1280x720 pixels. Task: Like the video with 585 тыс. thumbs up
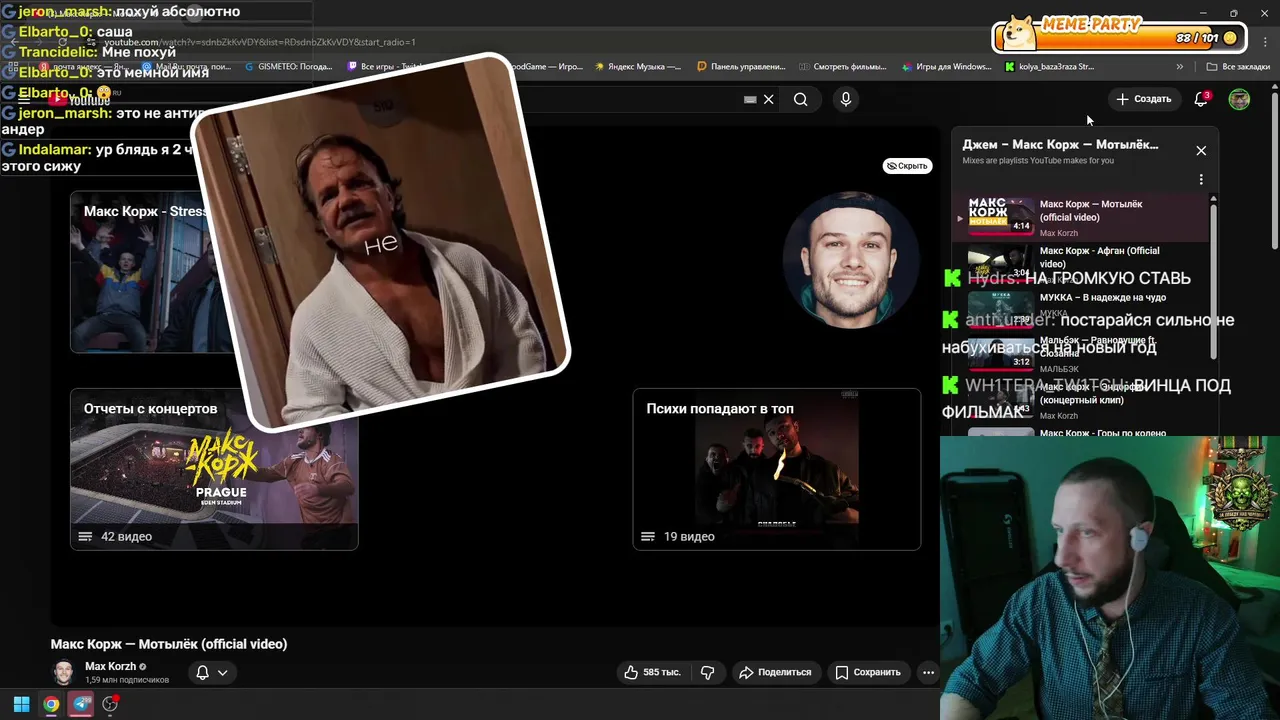(x=652, y=672)
